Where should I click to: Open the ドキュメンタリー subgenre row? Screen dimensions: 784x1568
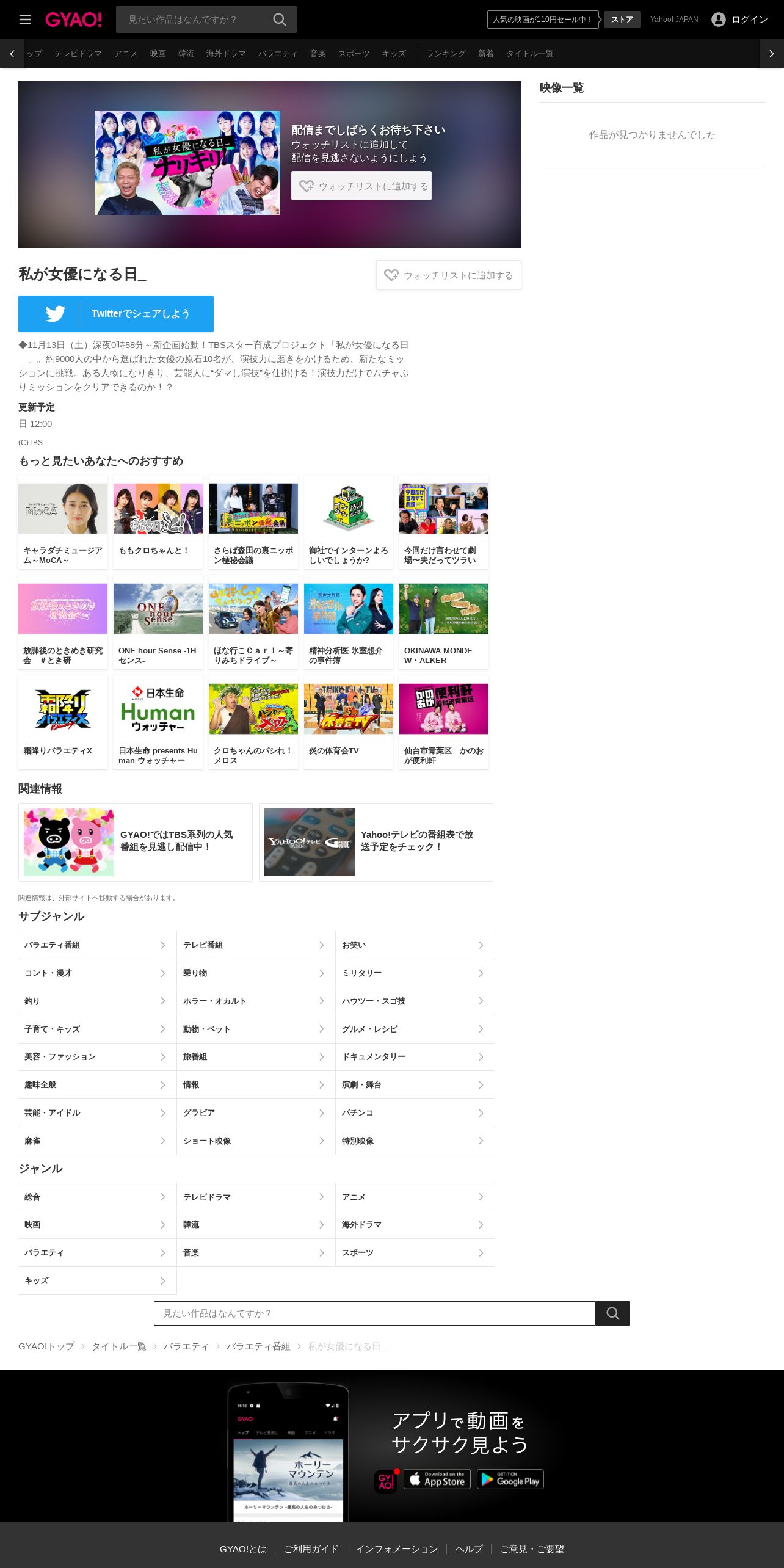click(415, 1057)
